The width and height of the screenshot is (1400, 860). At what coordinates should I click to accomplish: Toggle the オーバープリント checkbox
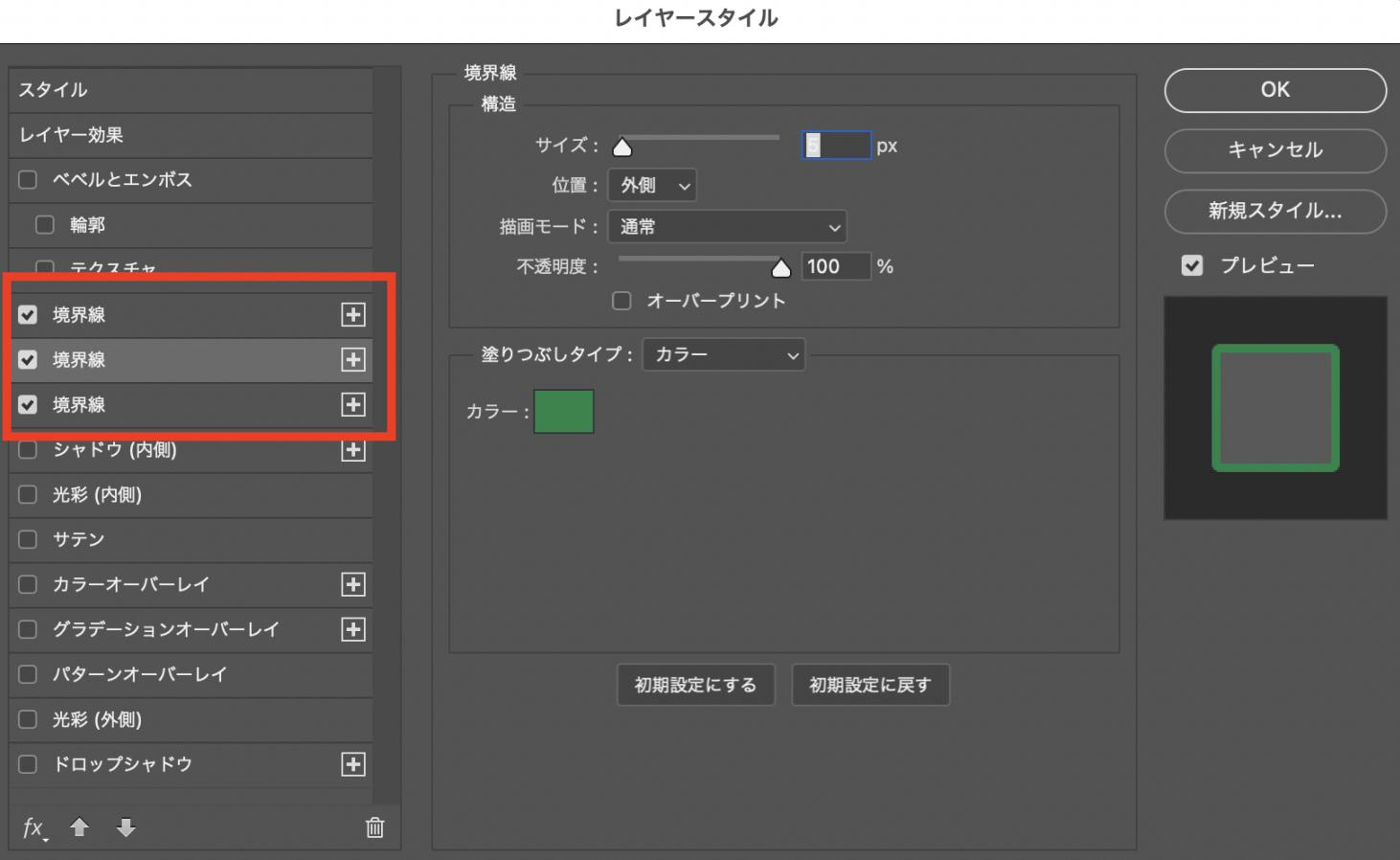[621, 301]
